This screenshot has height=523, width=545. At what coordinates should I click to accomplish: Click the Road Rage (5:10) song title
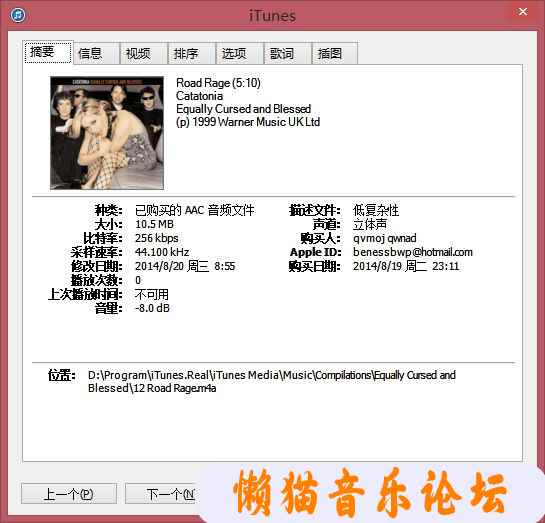click(218, 83)
